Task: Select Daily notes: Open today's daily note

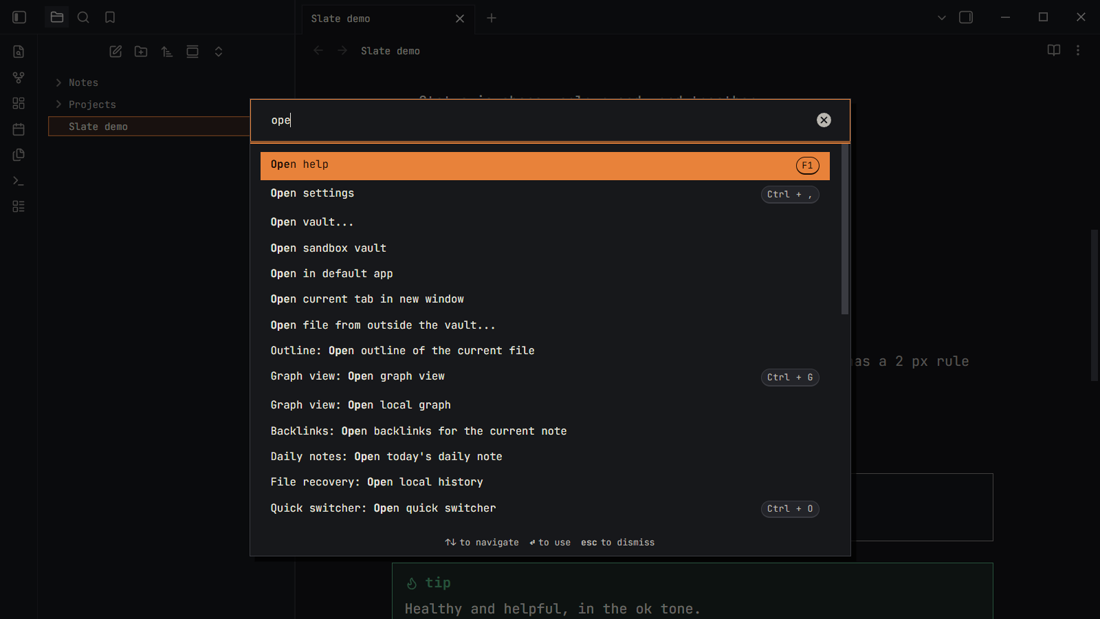Action: coord(544,456)
